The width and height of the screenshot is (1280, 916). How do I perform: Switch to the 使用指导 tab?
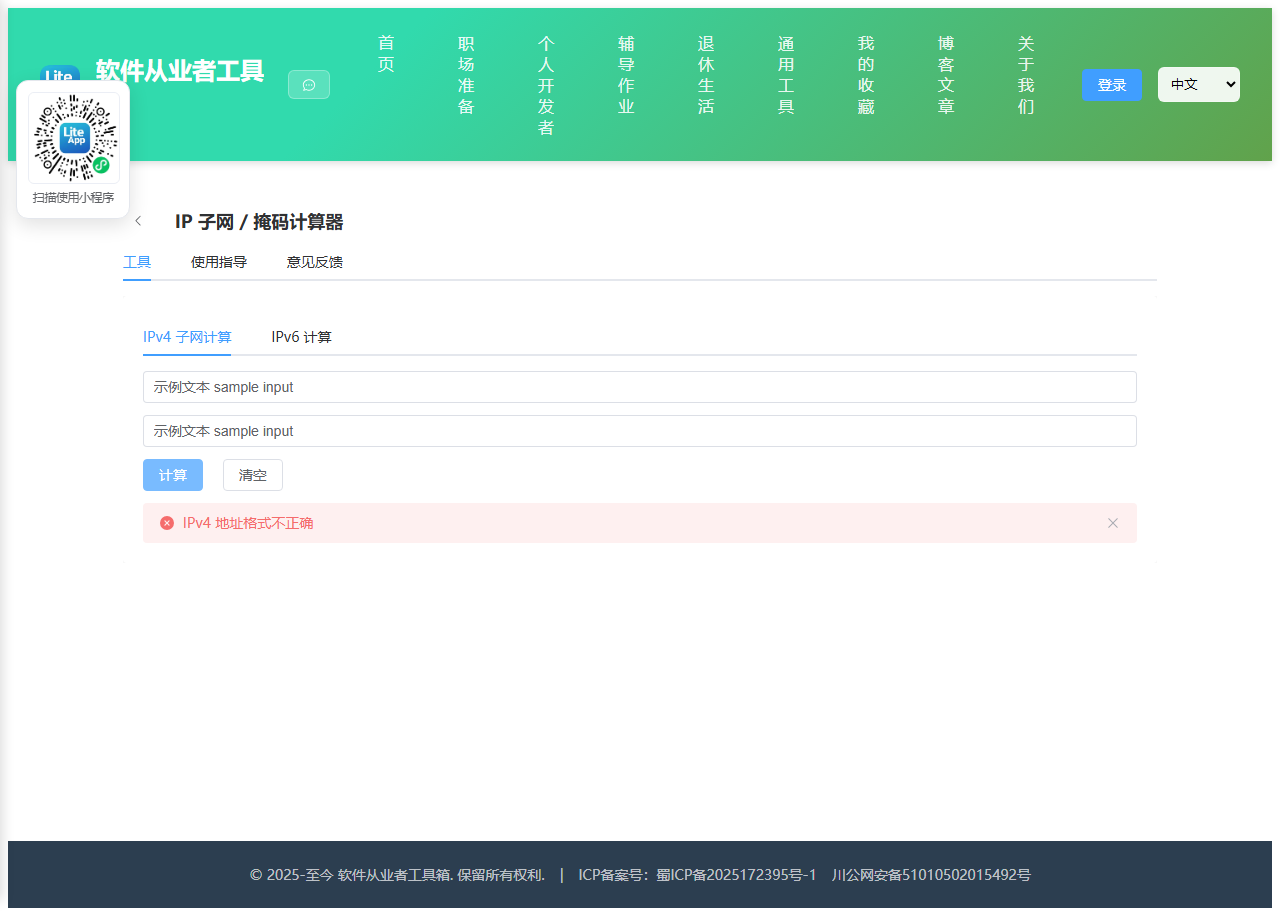point(219,262)
